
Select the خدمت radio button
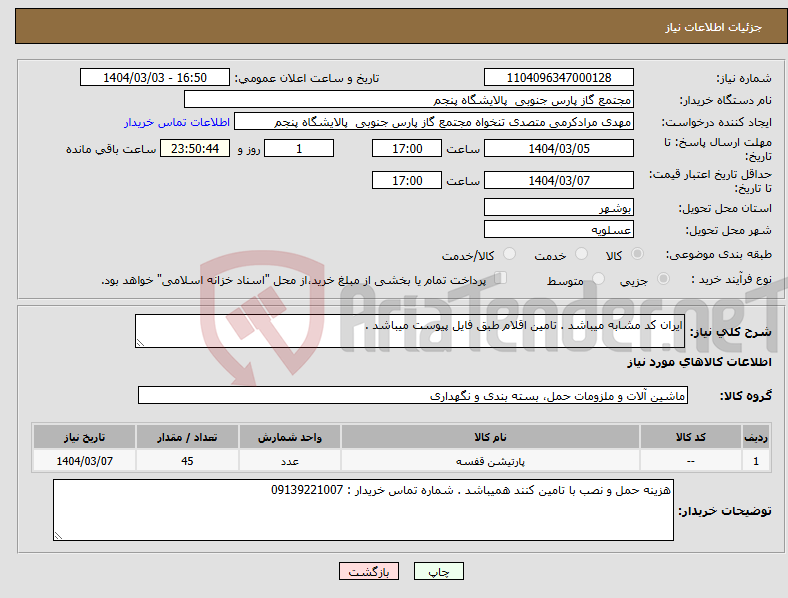581,254
